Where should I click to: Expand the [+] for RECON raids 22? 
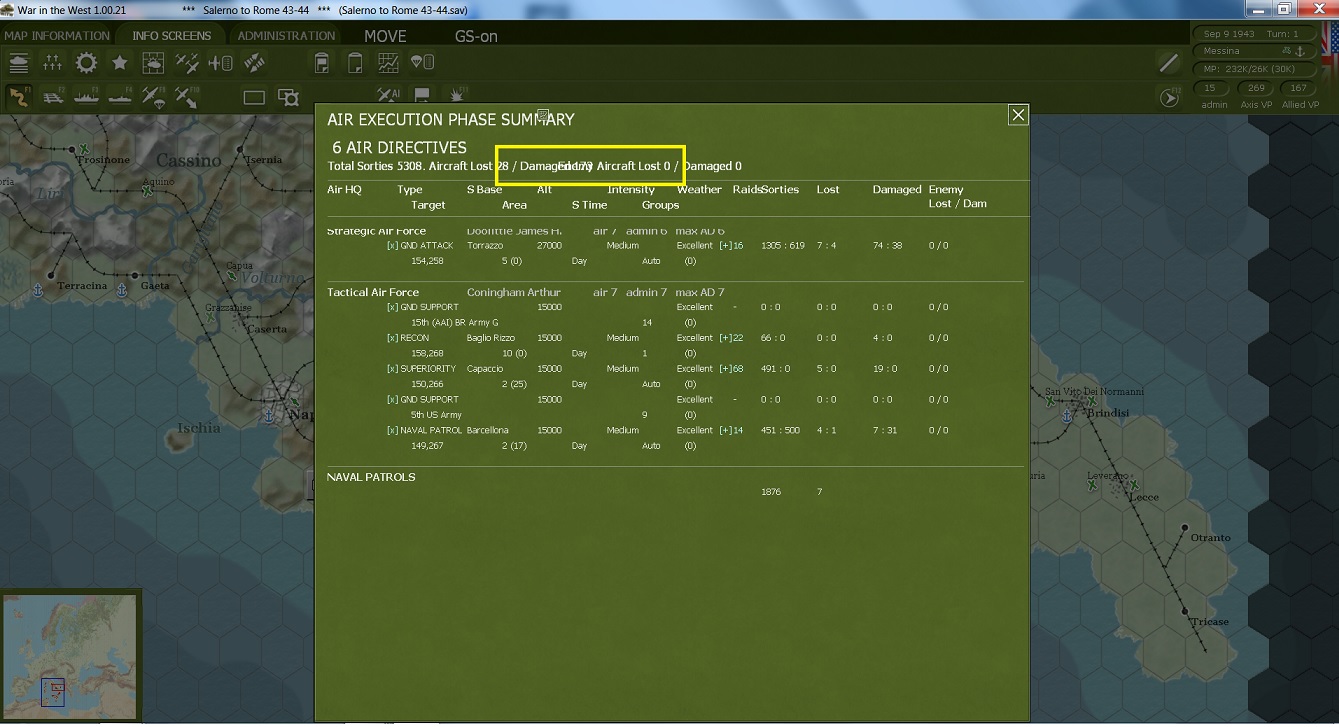click(725, 338)
